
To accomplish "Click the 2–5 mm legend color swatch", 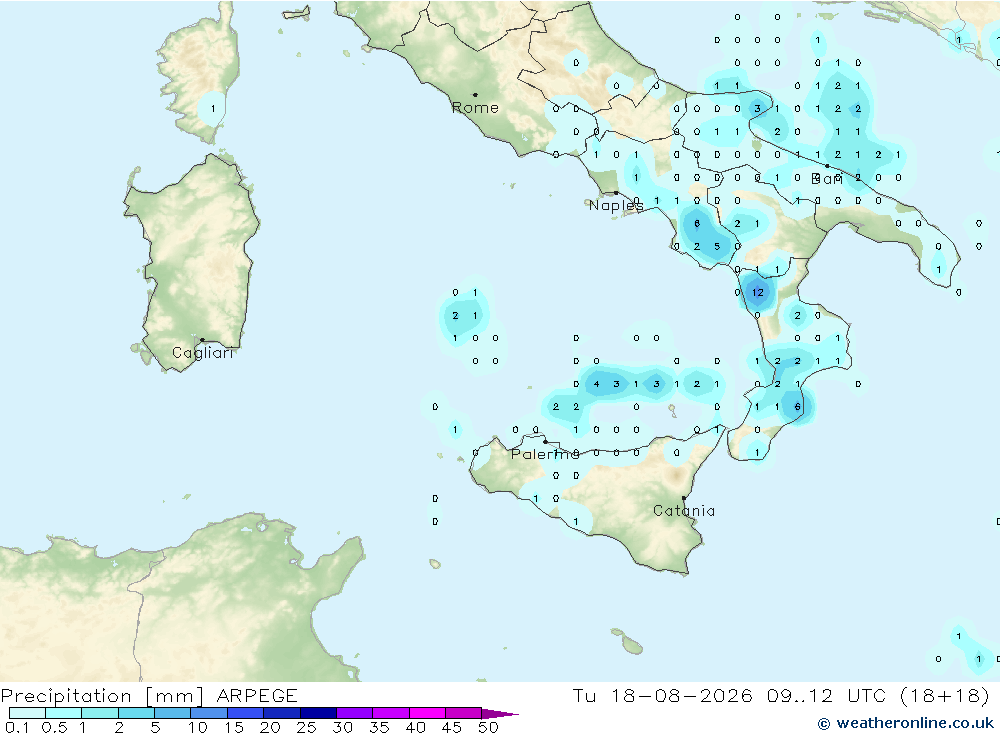I will click(x=136, y=713).
